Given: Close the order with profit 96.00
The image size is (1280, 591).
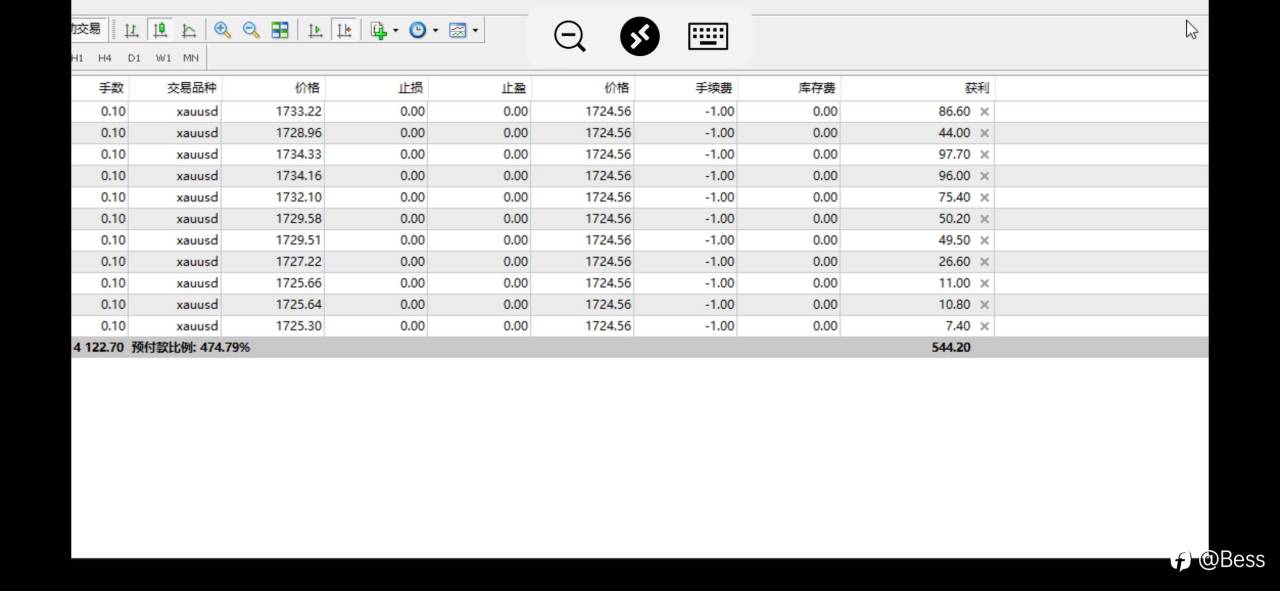Looking at the screenshot, I should [984, 176].
